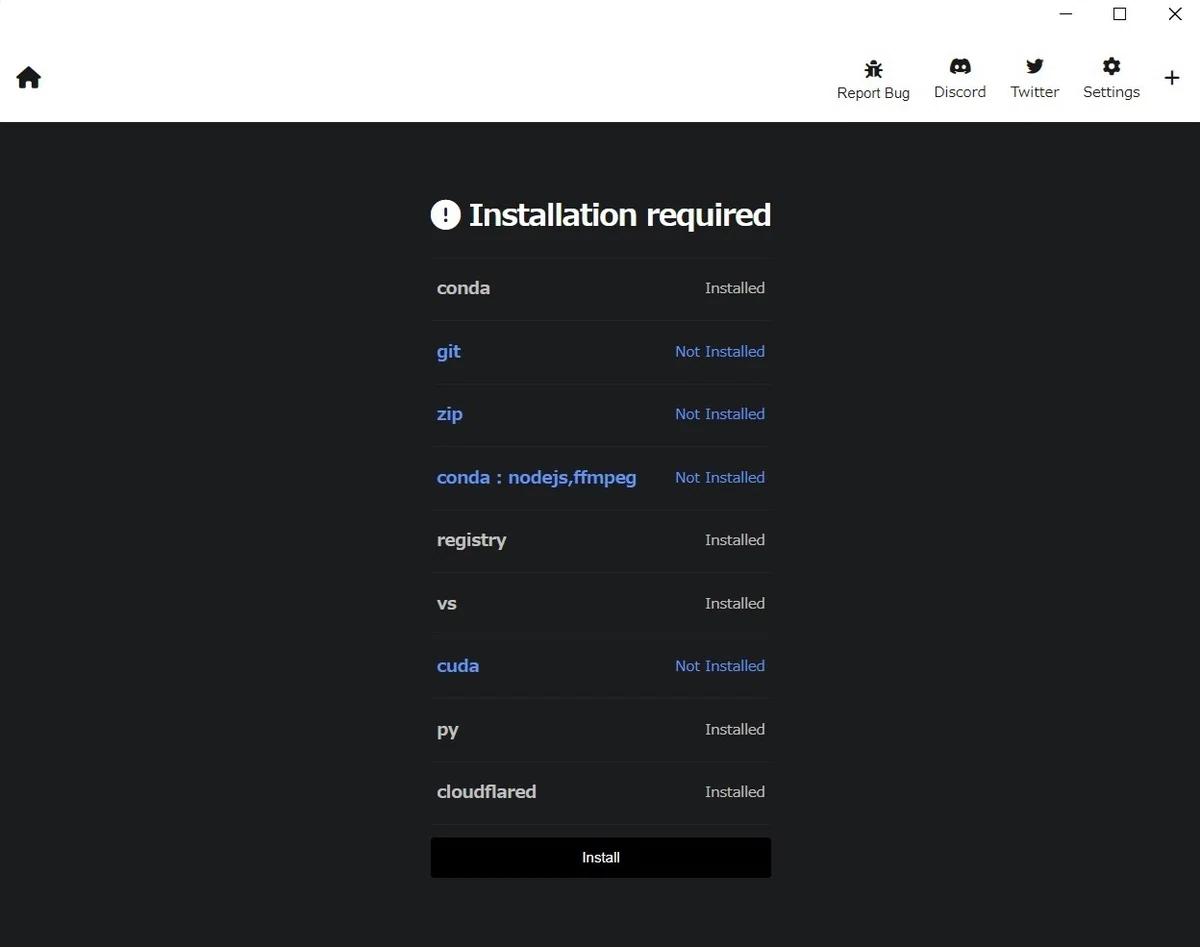Click the Twitter text label
The height and width of the screenshot is (947, 1200).
1034,92
